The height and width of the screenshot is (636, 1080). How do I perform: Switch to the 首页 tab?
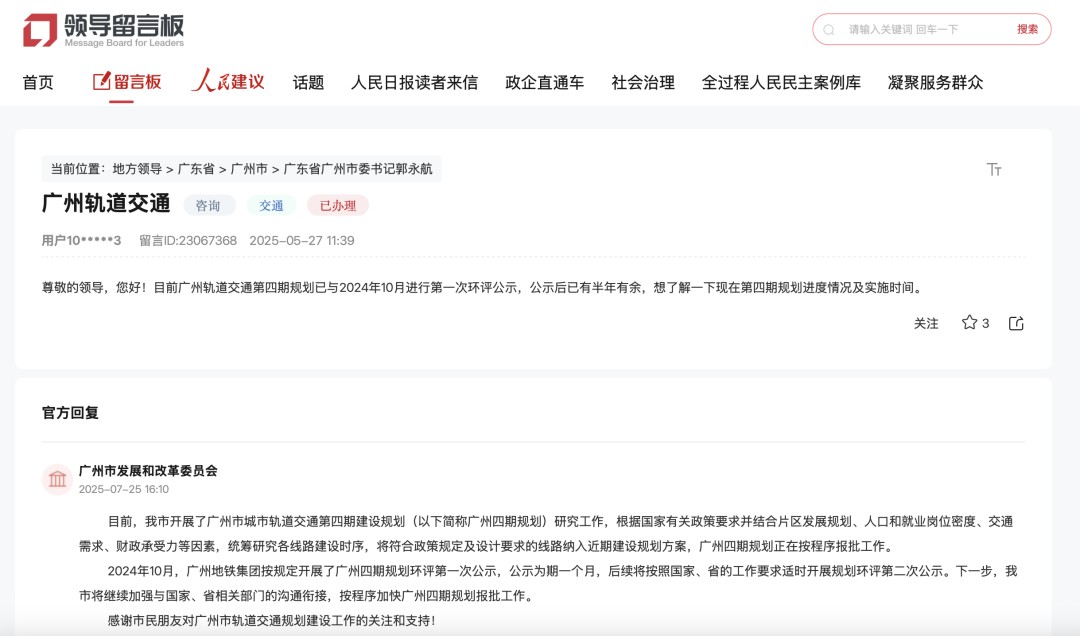click(x=37, y=82)
